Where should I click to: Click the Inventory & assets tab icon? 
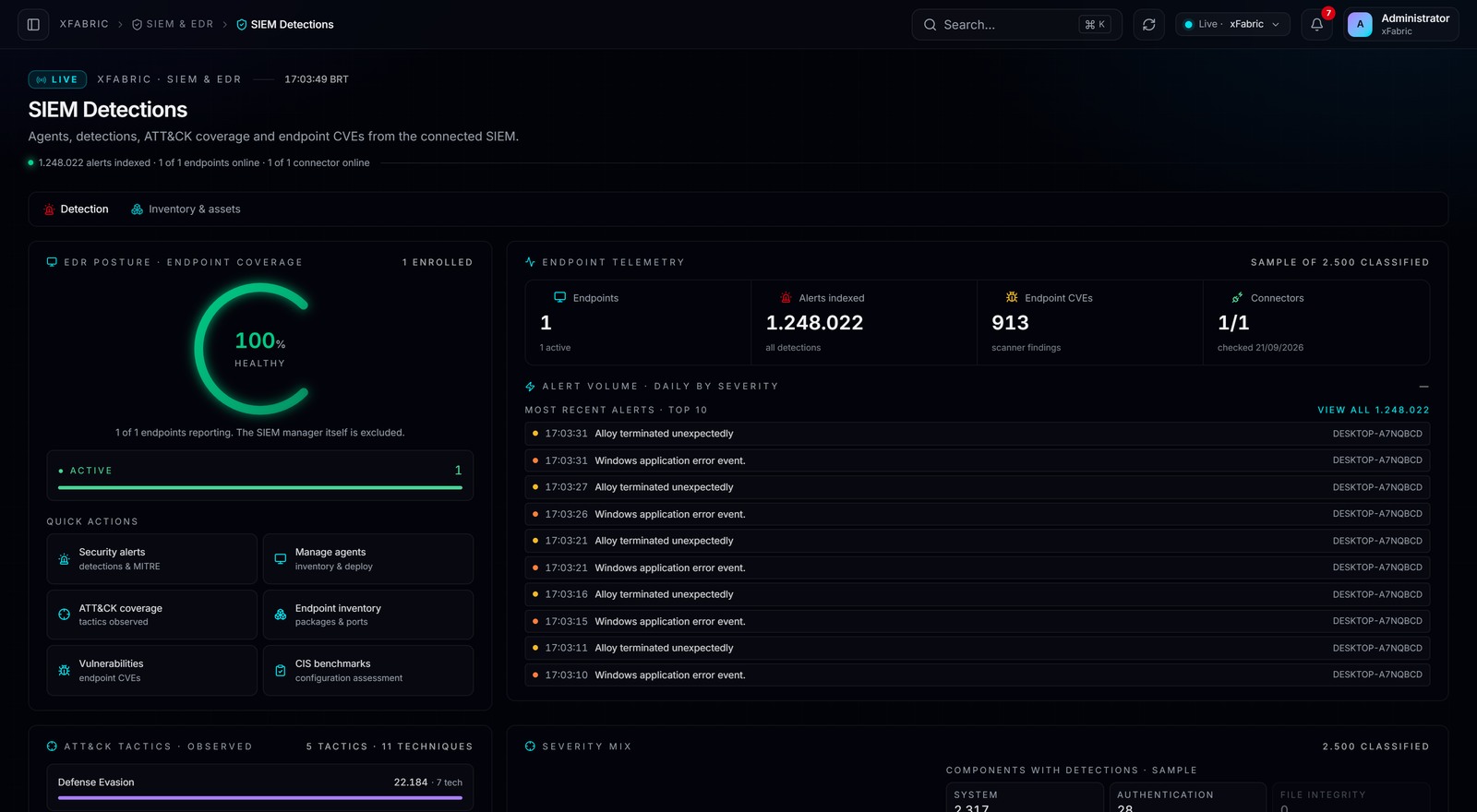click(x=137, y=209)
